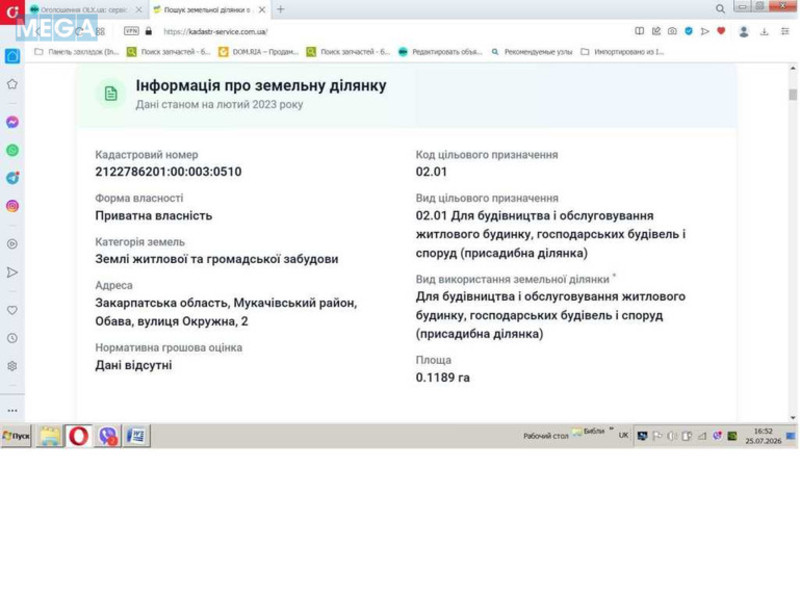Click the green document icon in header
800x598 pixels.
(x=111, y=93)
